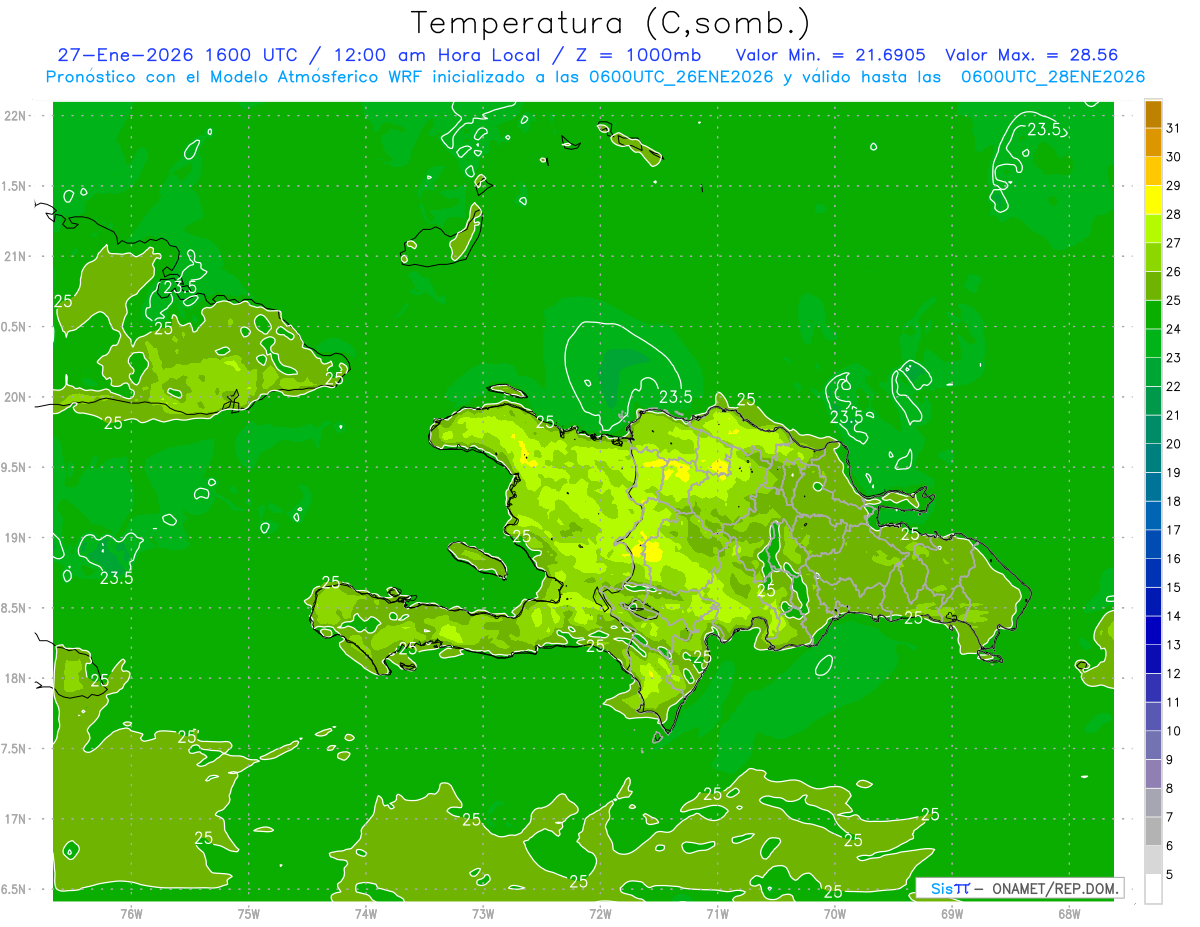
Task: Click legend value "22" on color scale
Action: pos(1173,386)
